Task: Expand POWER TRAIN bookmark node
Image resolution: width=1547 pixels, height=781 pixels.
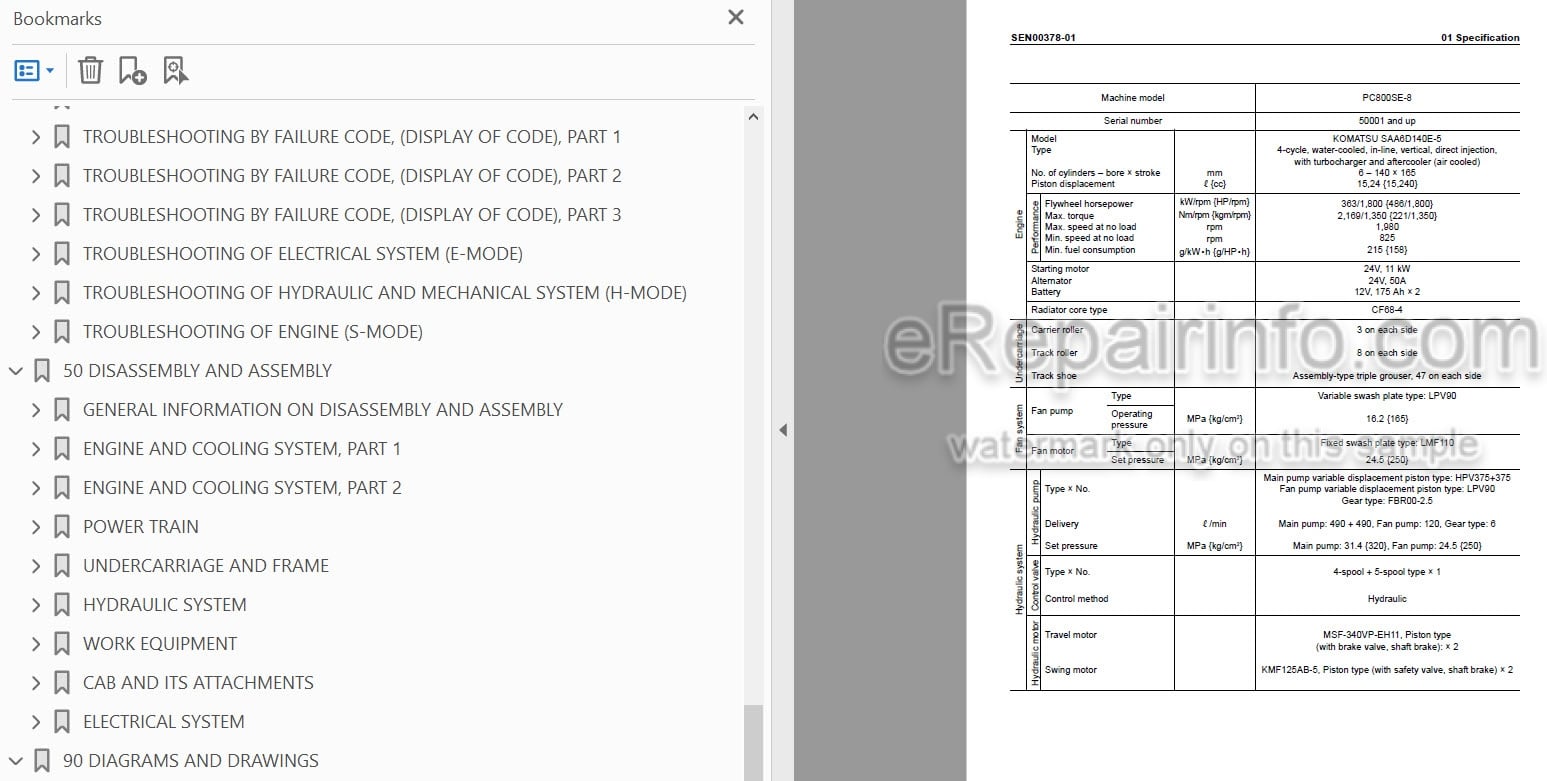Action: tap(36, 527)
